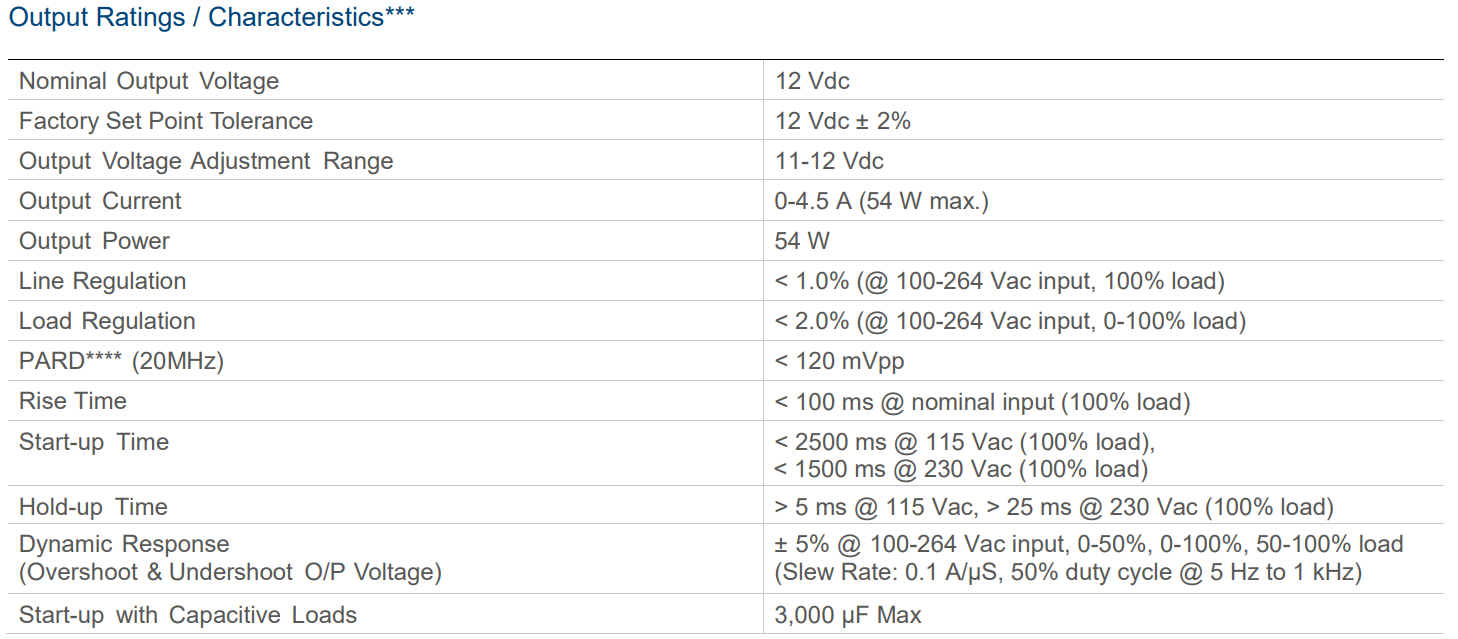
Task: Click the Line Regulation label
Action: click(102, 281)
